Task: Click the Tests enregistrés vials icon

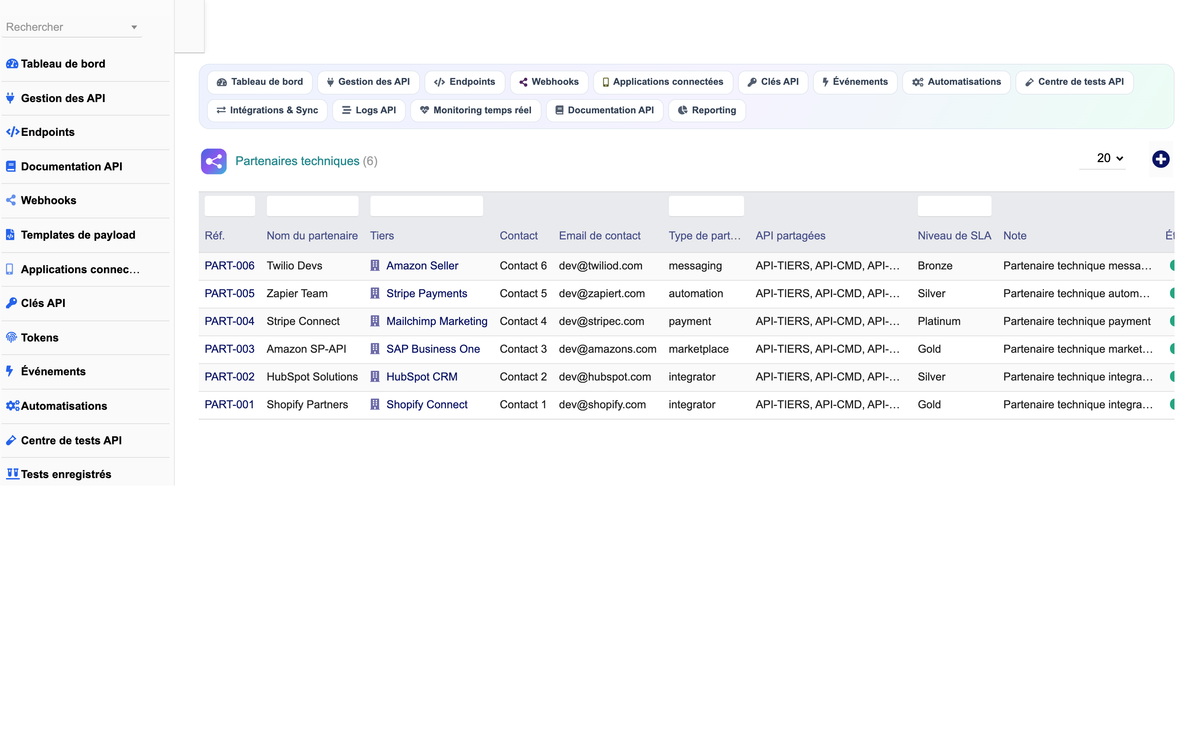Action: coord(12,474)
